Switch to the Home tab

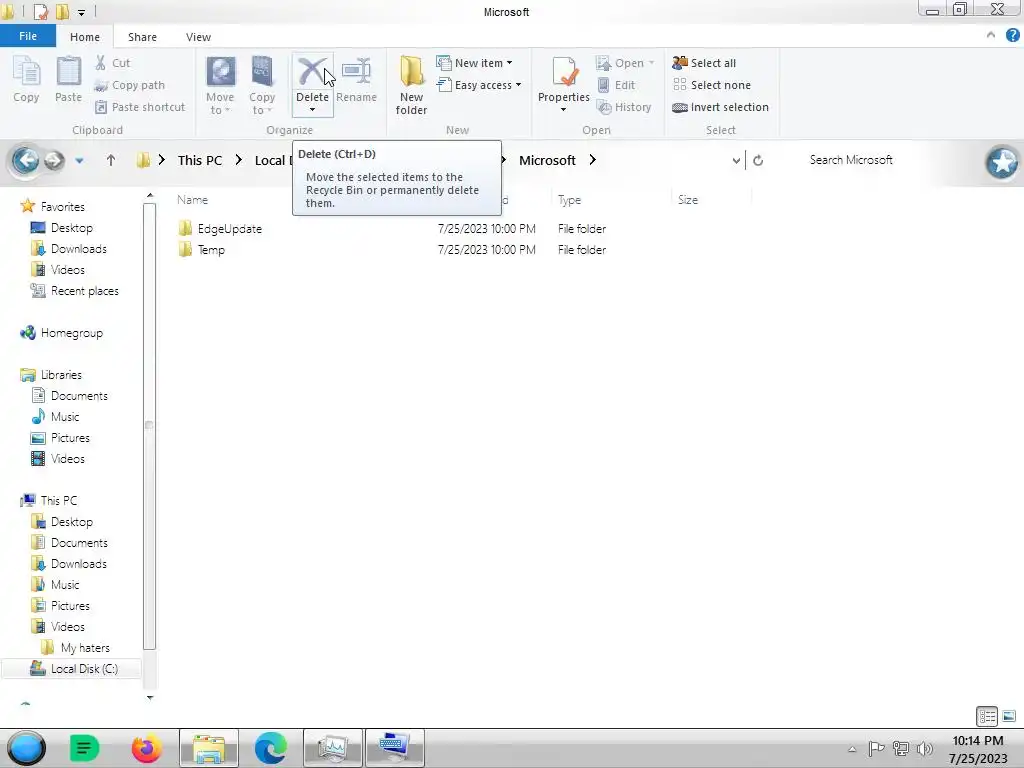pos(85,37)
